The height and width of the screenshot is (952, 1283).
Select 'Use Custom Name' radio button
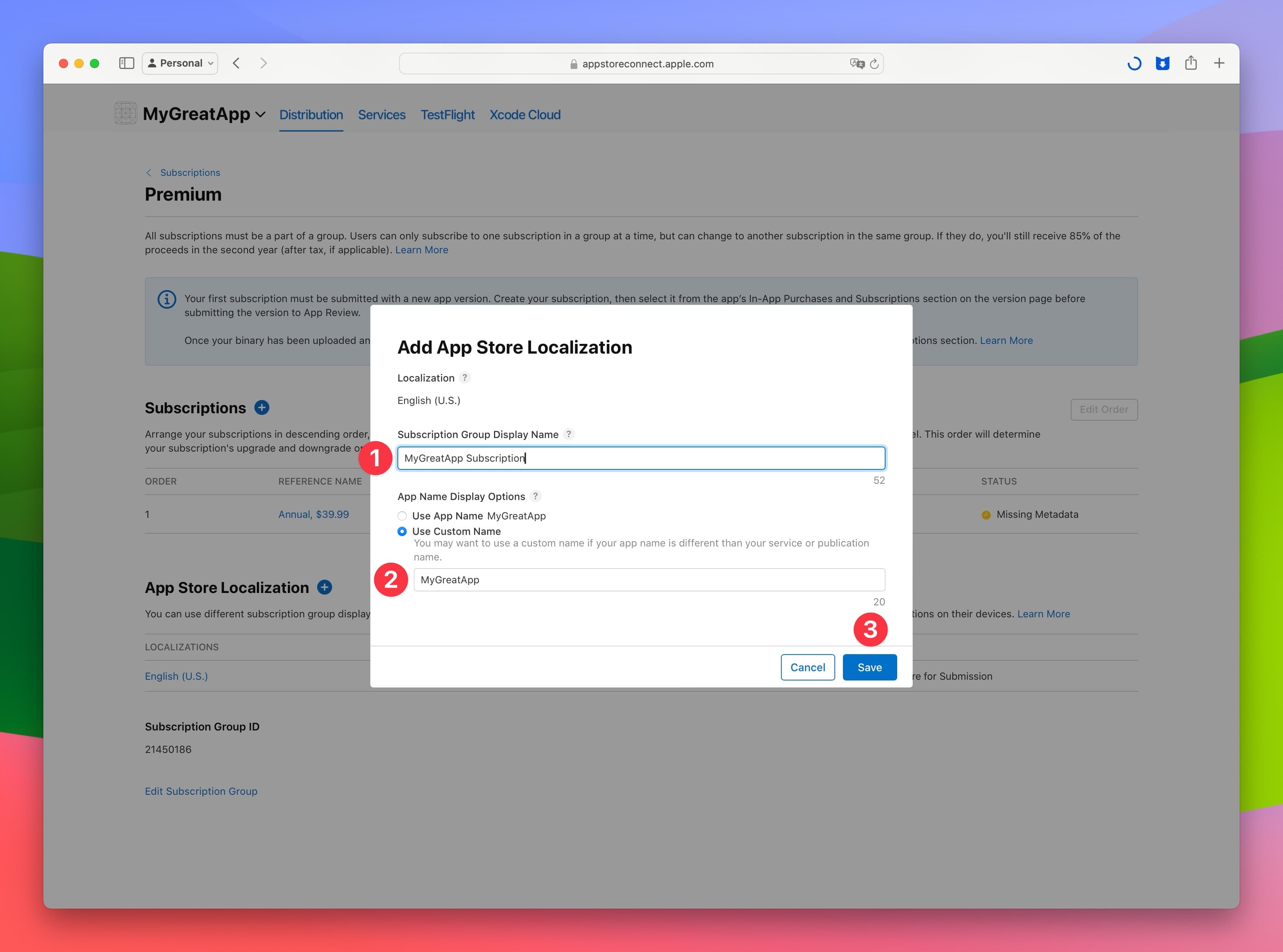coord(403,530)
